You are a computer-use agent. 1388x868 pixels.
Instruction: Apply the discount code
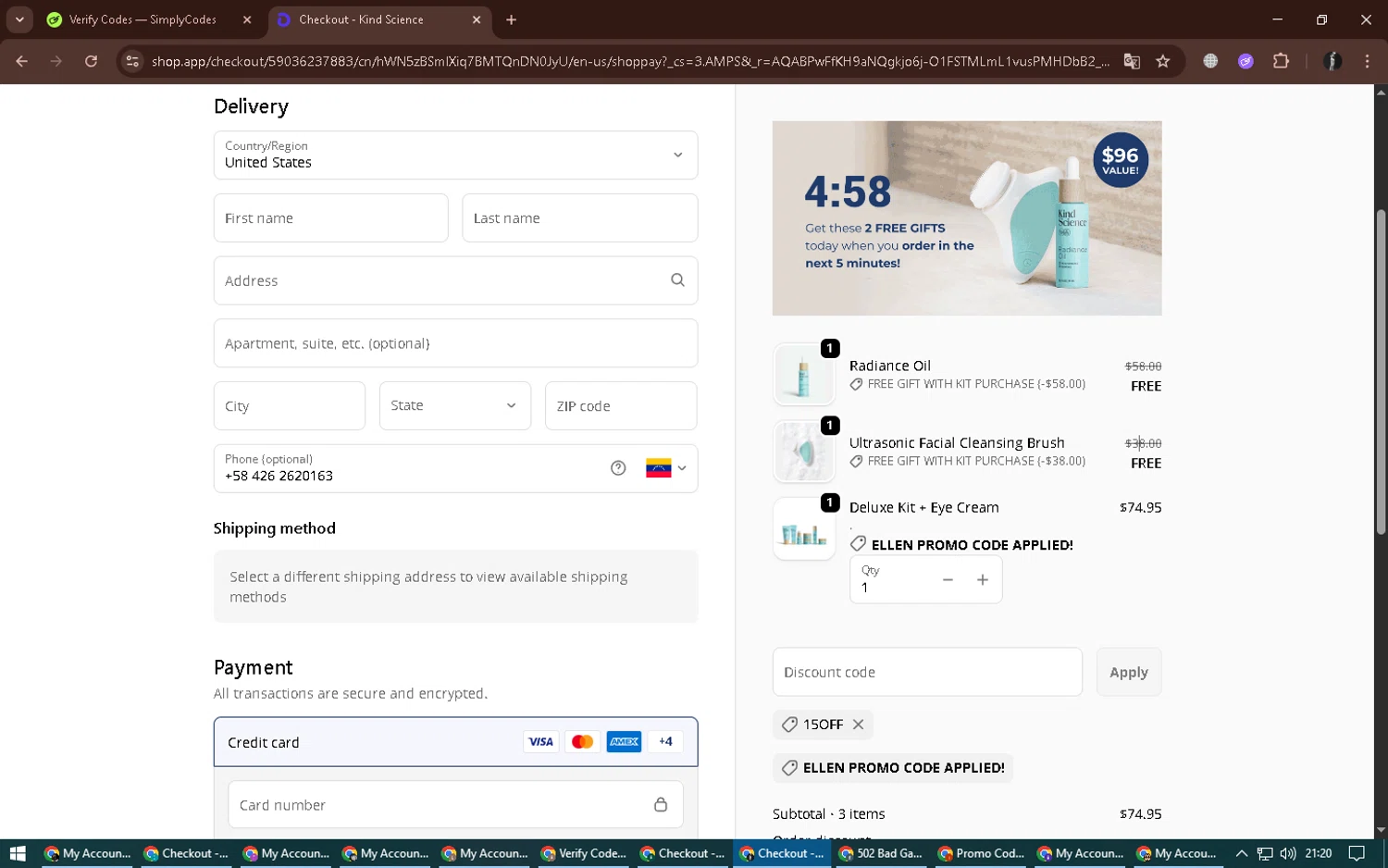1129,672
